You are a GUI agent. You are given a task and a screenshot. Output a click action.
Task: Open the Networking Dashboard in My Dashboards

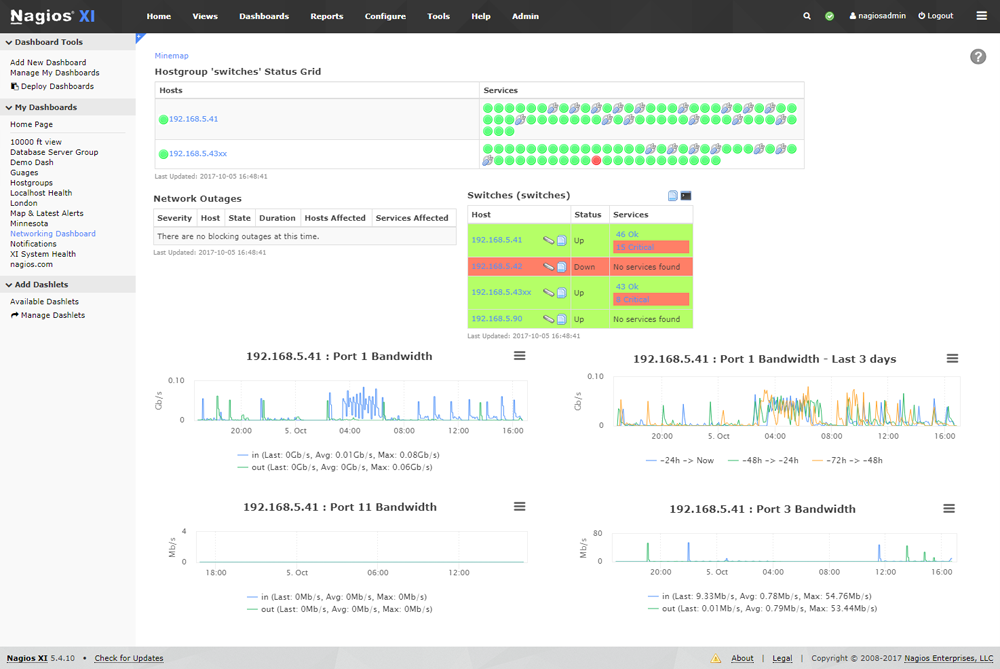[x=51, y=233]
